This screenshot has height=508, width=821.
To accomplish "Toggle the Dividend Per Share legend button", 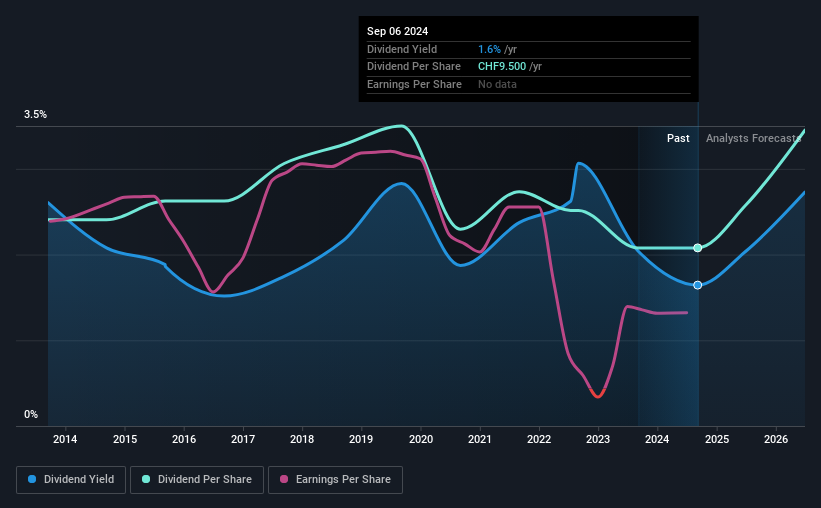I will pyautogui.click(x=197, y=480).
